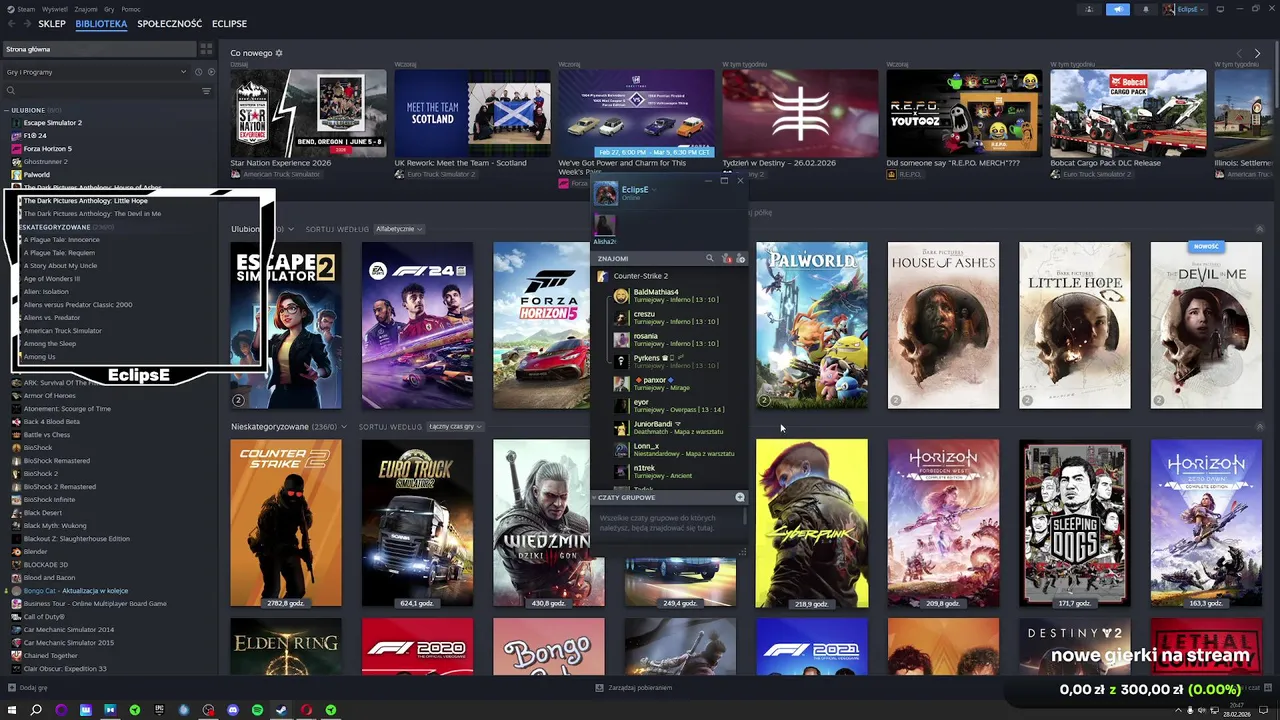
Task: Open The Devil in Me cover
Action: [x=1206, y=325]
